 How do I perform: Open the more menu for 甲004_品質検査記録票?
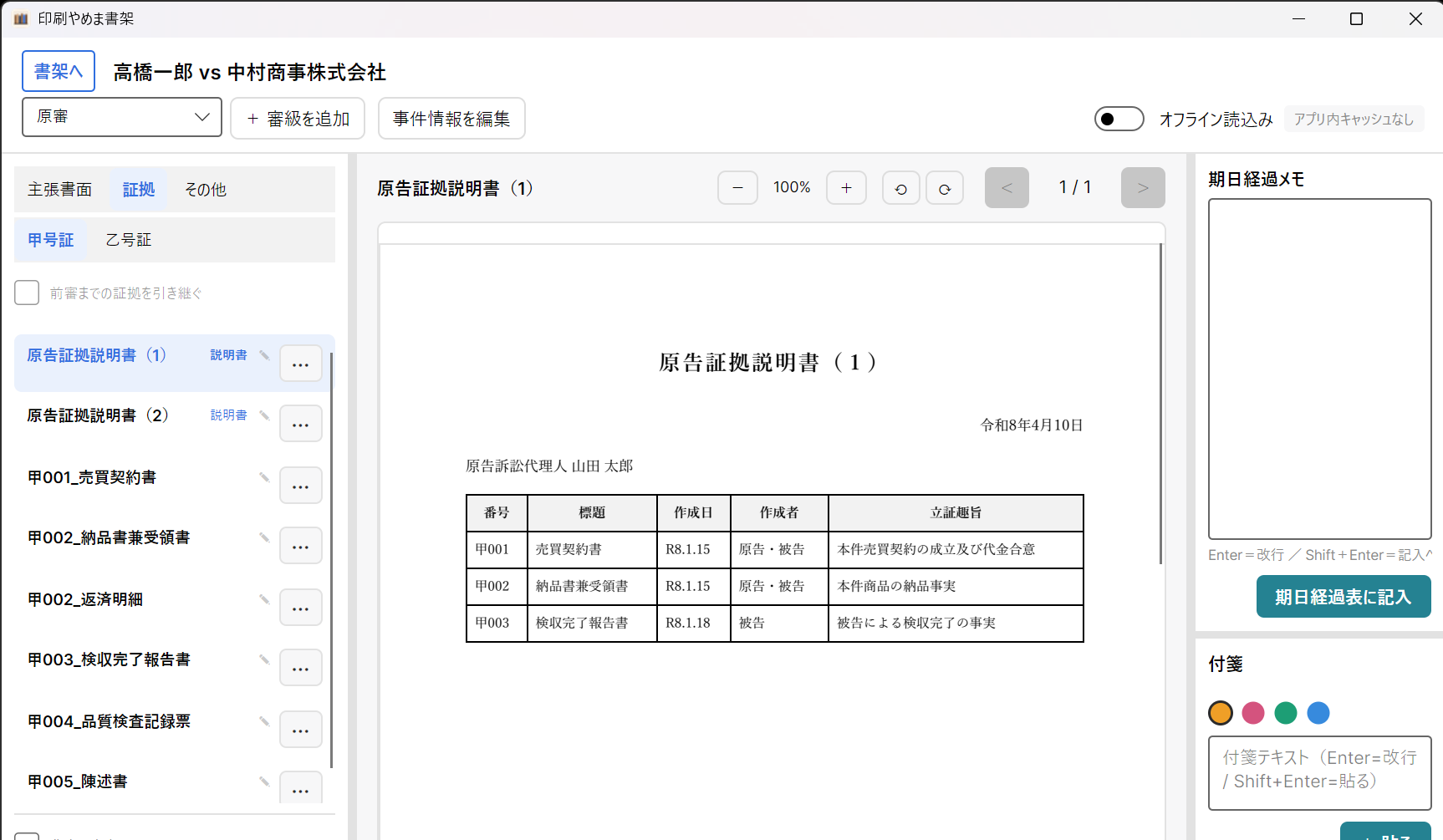(x=301, y=730)
